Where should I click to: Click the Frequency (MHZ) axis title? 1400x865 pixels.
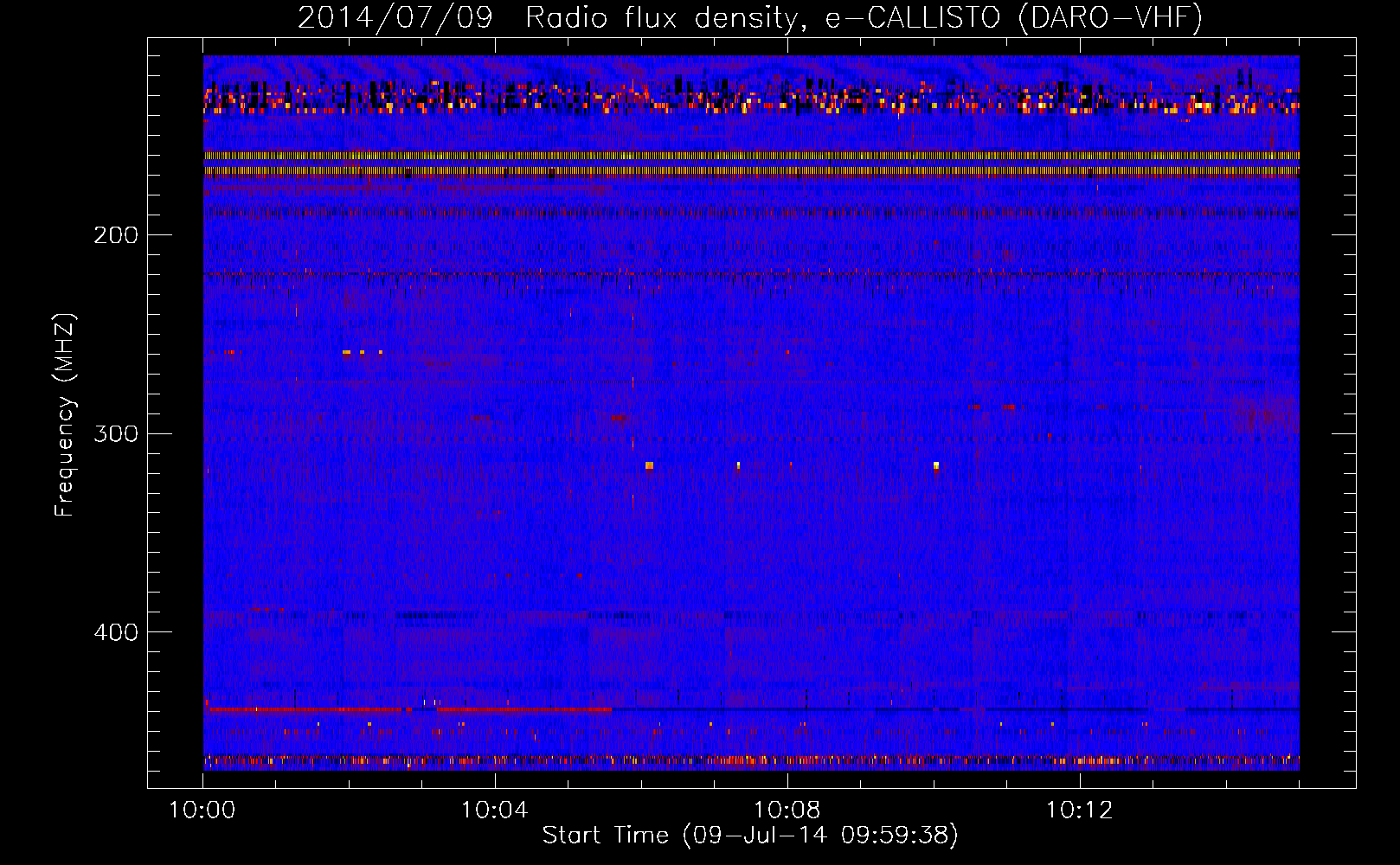(66, 415)
